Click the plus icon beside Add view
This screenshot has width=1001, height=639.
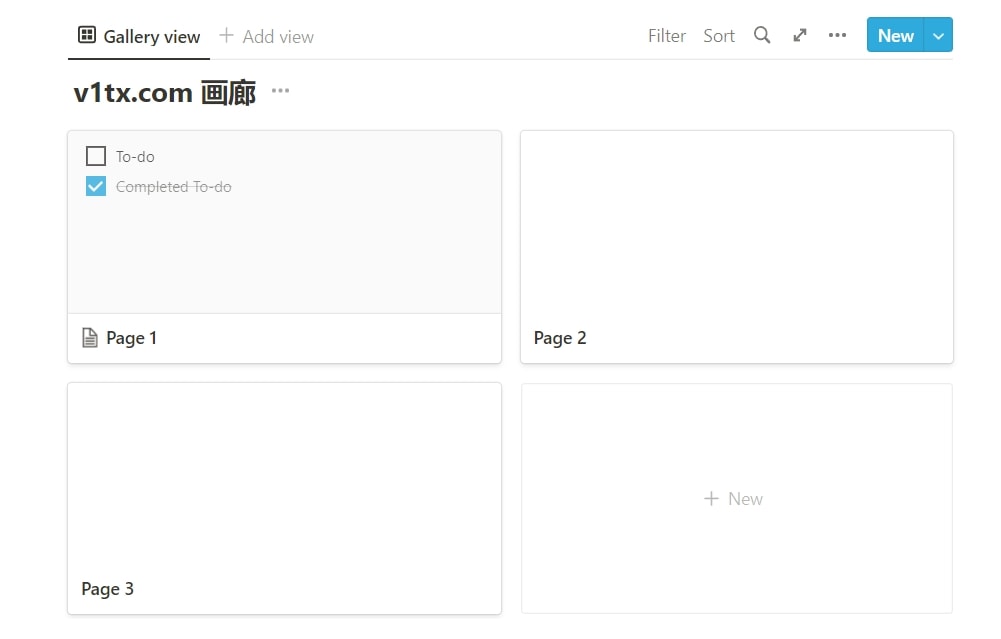tap(226, 36)
